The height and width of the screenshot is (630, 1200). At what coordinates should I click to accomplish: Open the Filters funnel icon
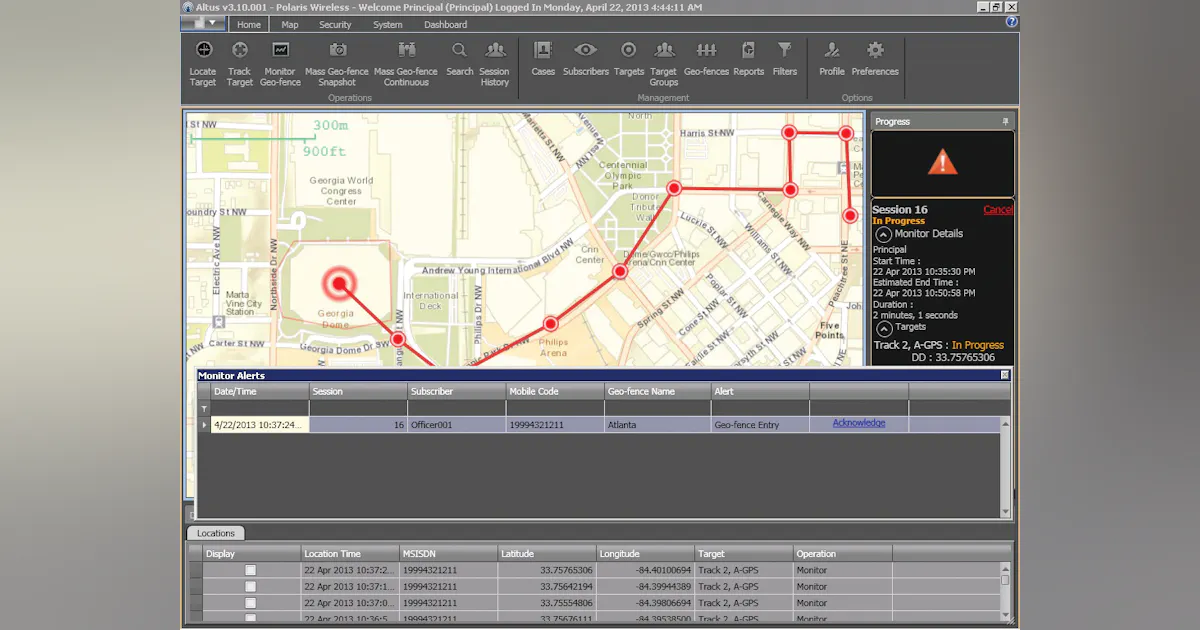[785, 50]
